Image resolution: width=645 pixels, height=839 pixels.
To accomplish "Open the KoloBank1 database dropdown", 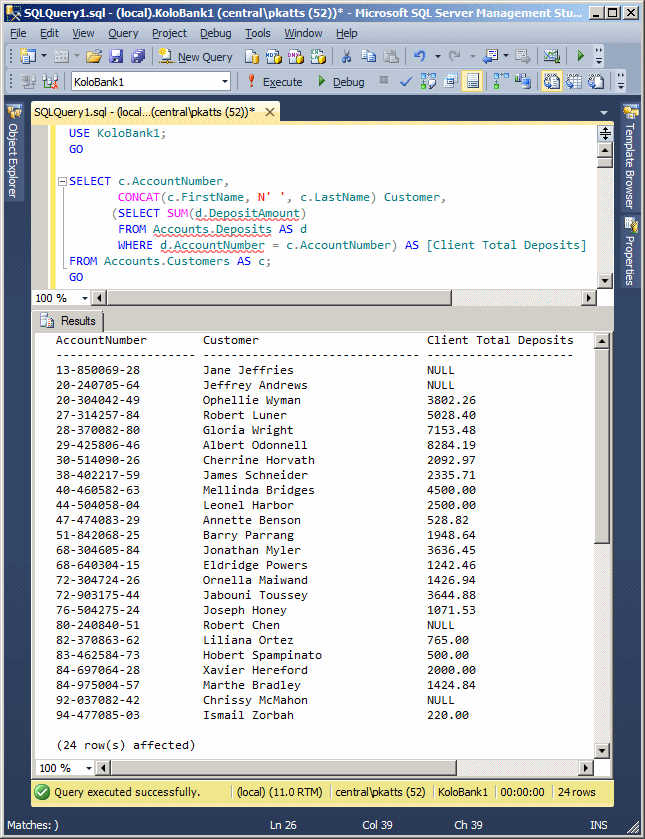I will tap(225, 82).
